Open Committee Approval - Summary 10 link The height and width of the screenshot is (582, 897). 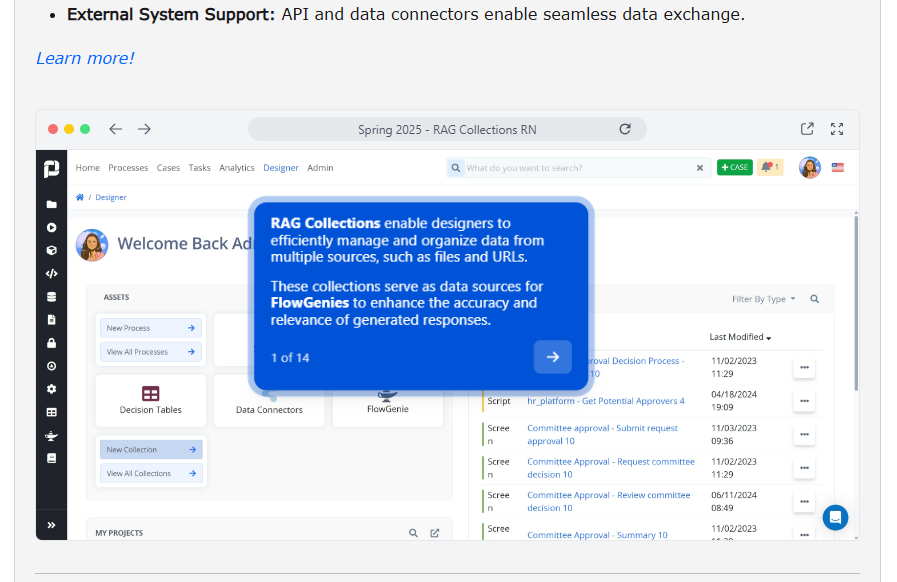[x=597, y=535]
